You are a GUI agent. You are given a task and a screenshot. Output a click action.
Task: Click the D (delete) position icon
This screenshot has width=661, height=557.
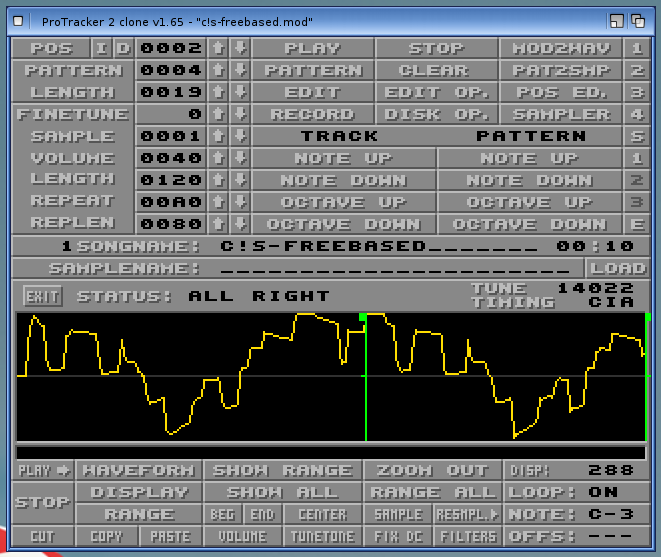[x=122, y=48]
